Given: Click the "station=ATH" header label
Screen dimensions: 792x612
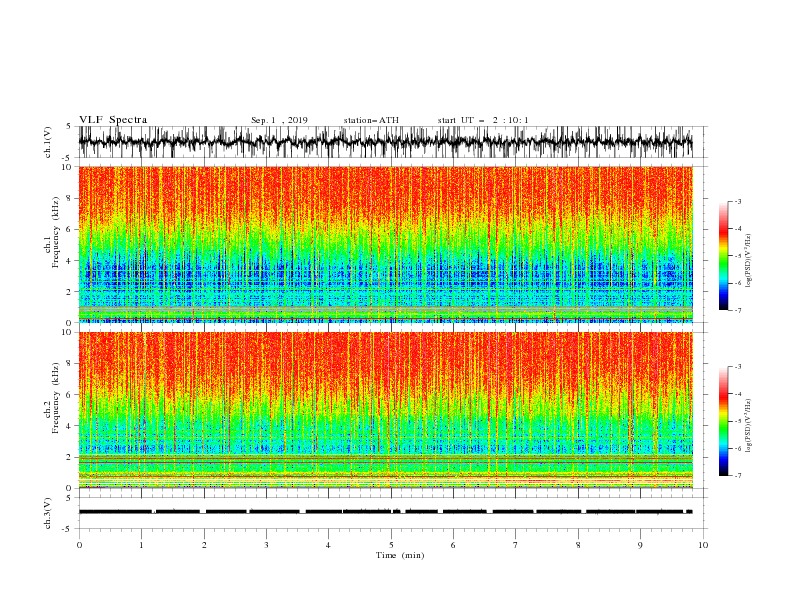Looking at the screenshot, I should [x=371, y=120].
